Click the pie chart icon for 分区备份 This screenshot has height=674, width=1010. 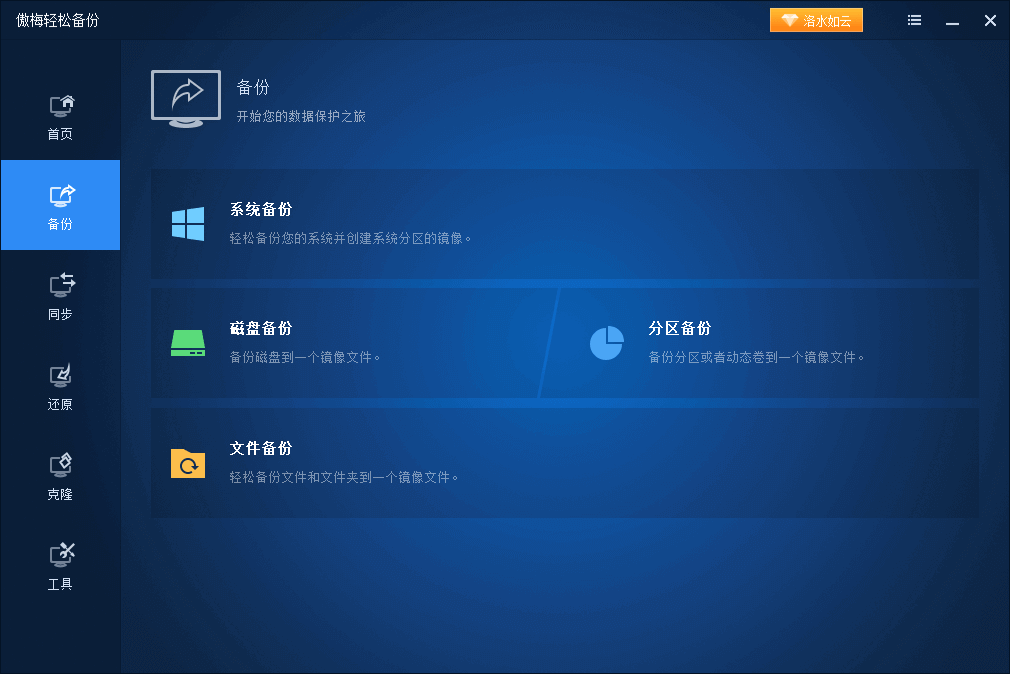(607, 341)
